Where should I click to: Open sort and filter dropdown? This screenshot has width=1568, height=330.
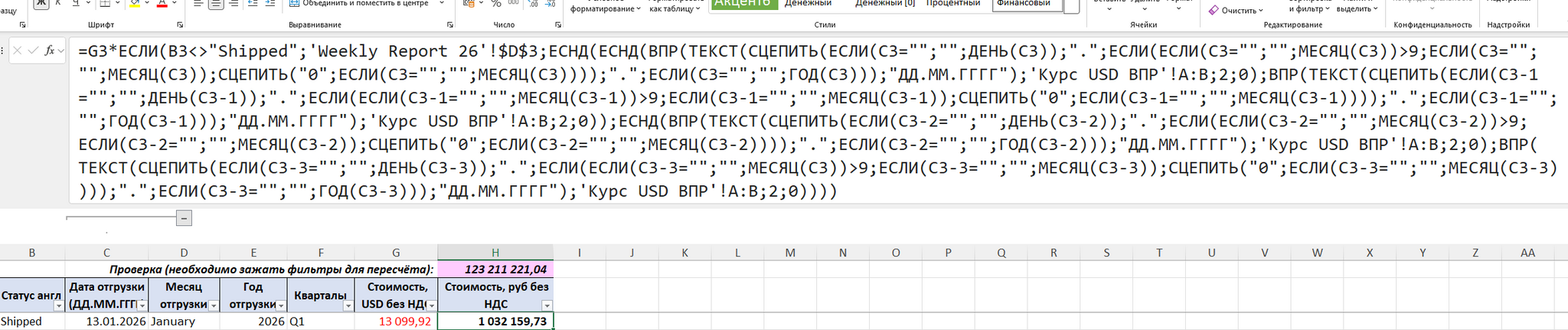tap(1310, 8)
